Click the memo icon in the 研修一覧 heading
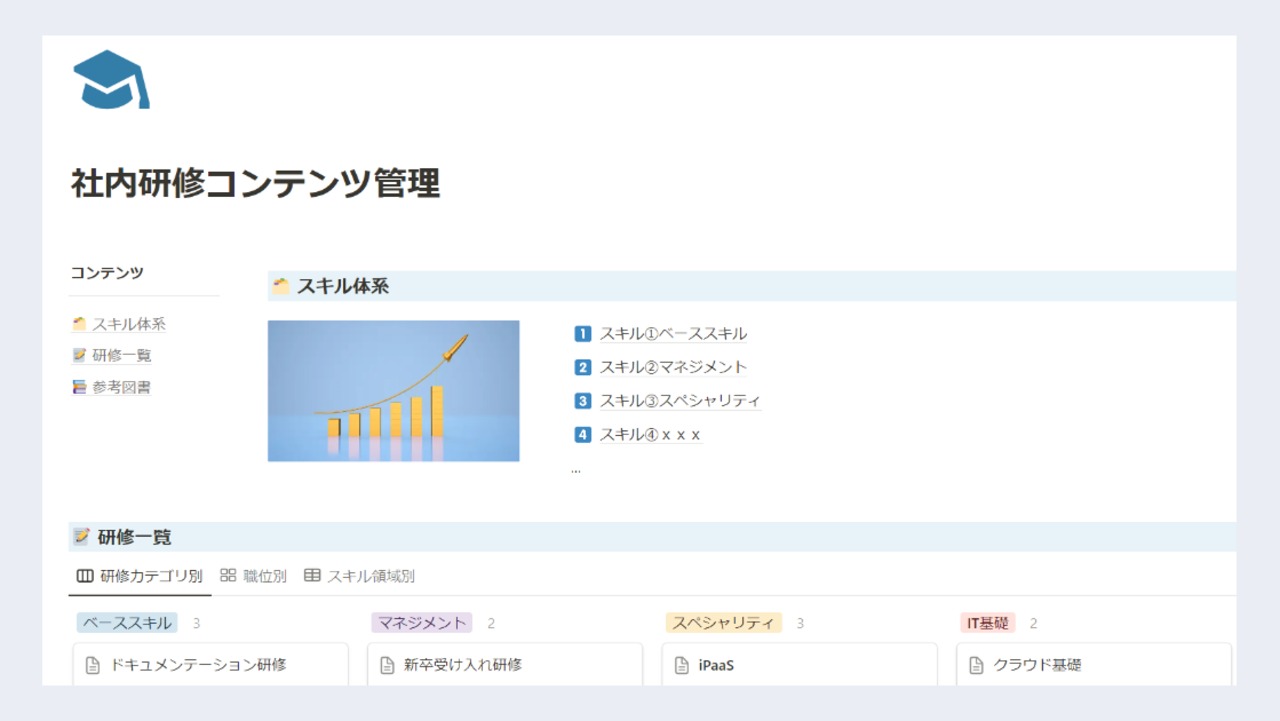The height and width of the screenshot is (721, 1280). [x=82, y=537]
